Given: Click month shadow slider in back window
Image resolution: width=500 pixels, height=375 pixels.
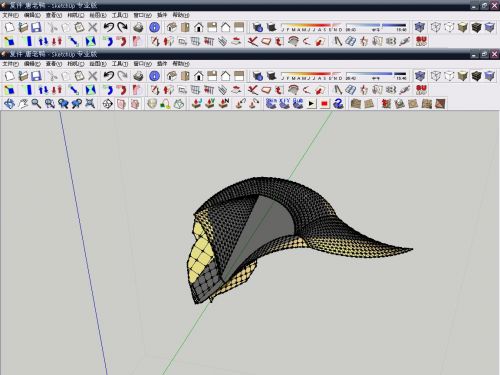Looking at the screenshot, I should (312, 27).
